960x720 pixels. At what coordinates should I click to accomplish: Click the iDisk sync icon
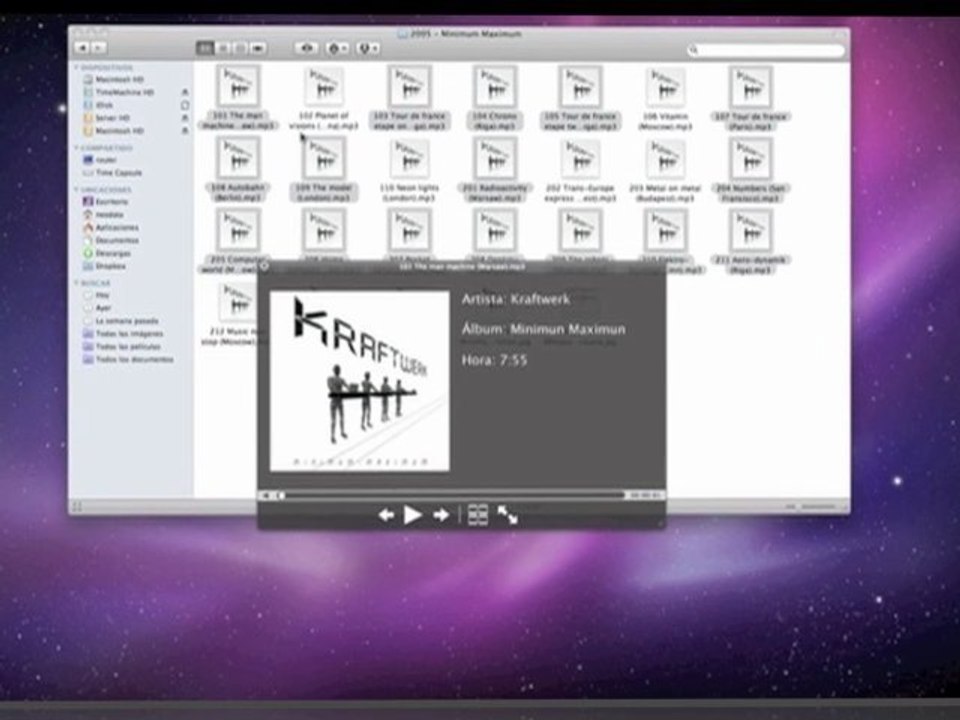click(185, 105)
